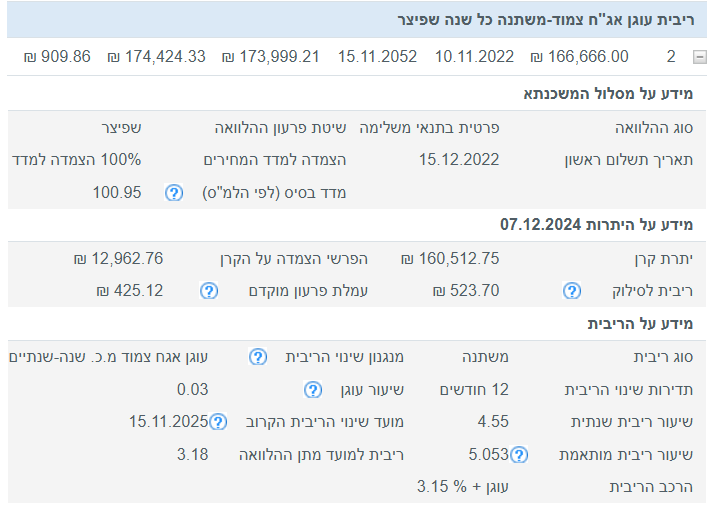
Task: Open the שיעור עוגן help icon
Action: coord(312,390)
